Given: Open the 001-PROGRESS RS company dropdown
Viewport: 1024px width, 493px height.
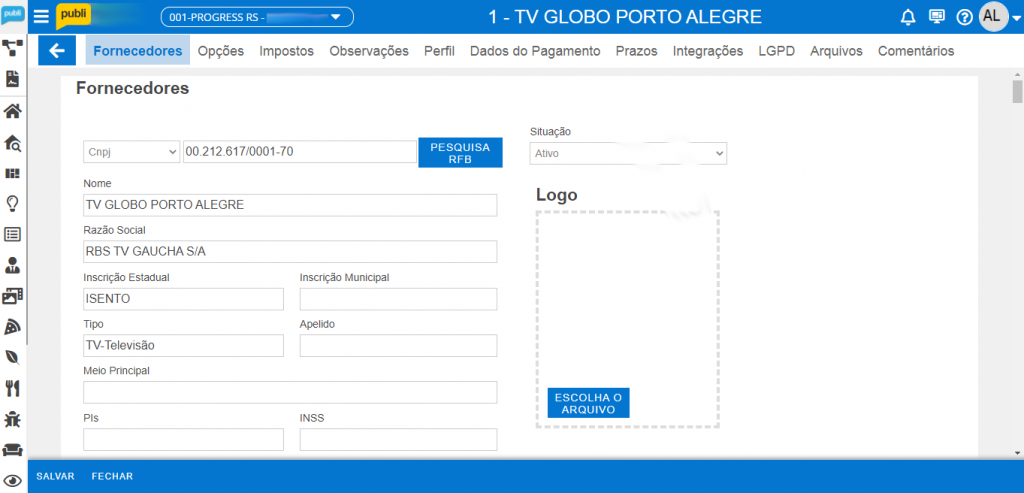Looking at the screenshot, I should coord(257,17).
